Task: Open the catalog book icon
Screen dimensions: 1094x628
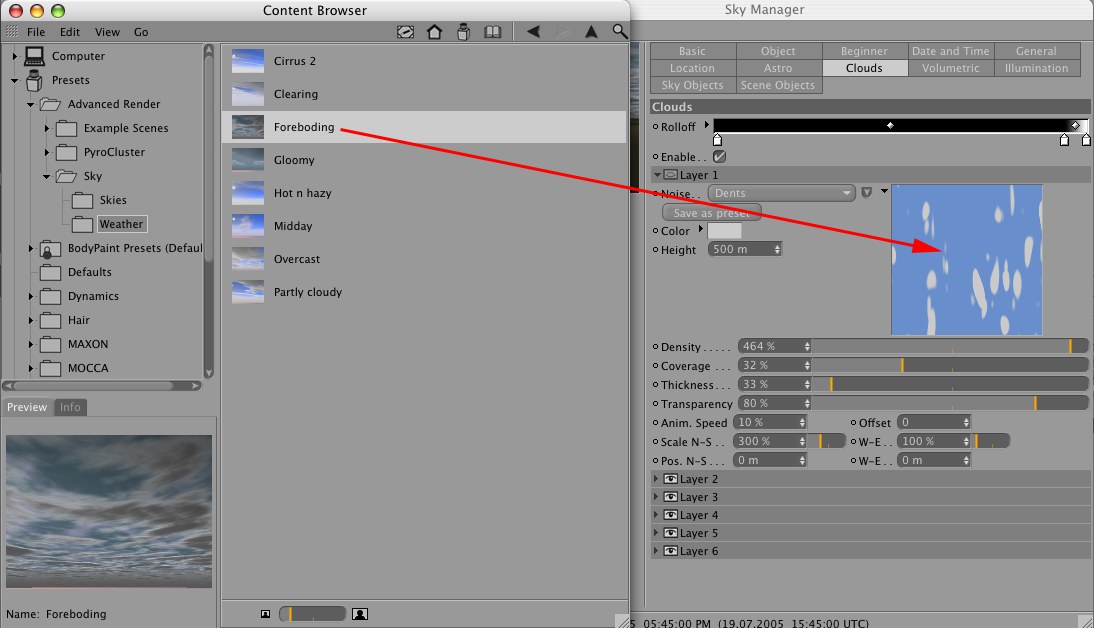Action: (x=492, y=32)
